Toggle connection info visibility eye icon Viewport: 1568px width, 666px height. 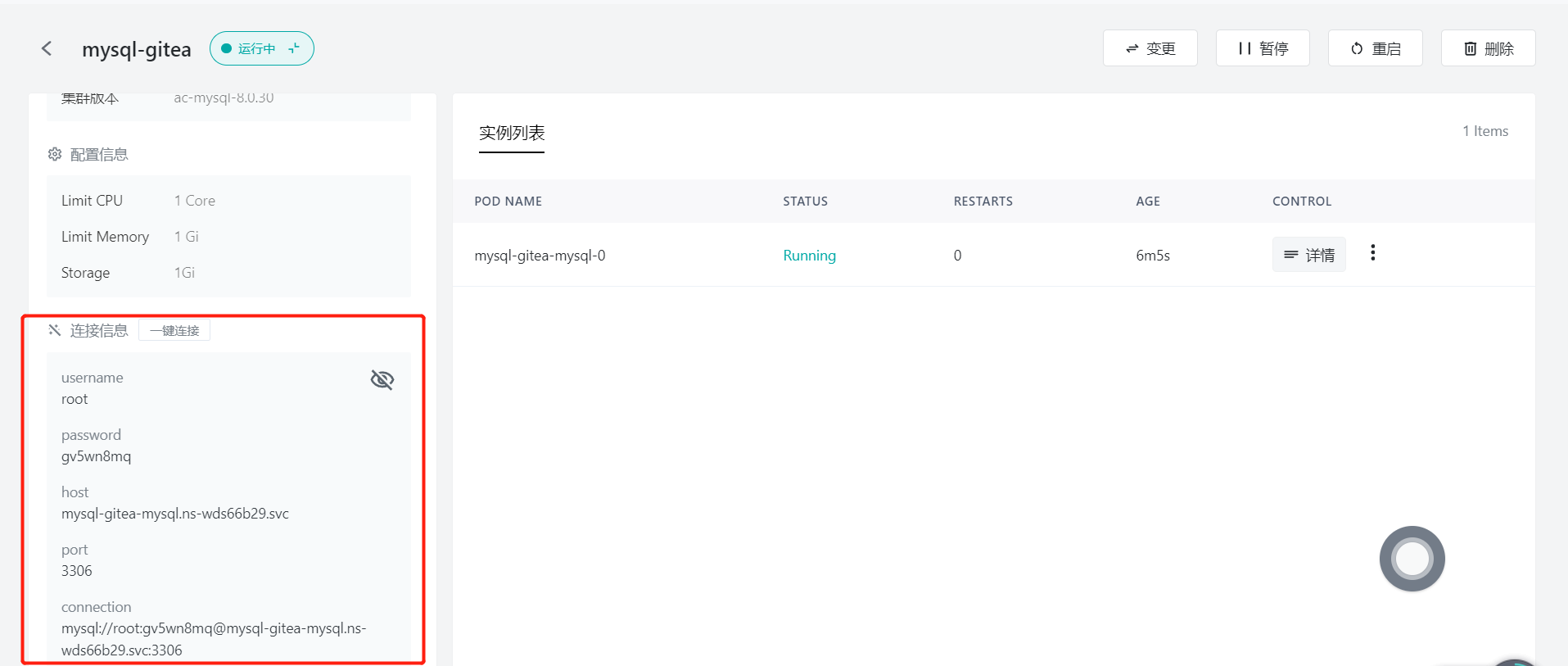coord(382,380)
